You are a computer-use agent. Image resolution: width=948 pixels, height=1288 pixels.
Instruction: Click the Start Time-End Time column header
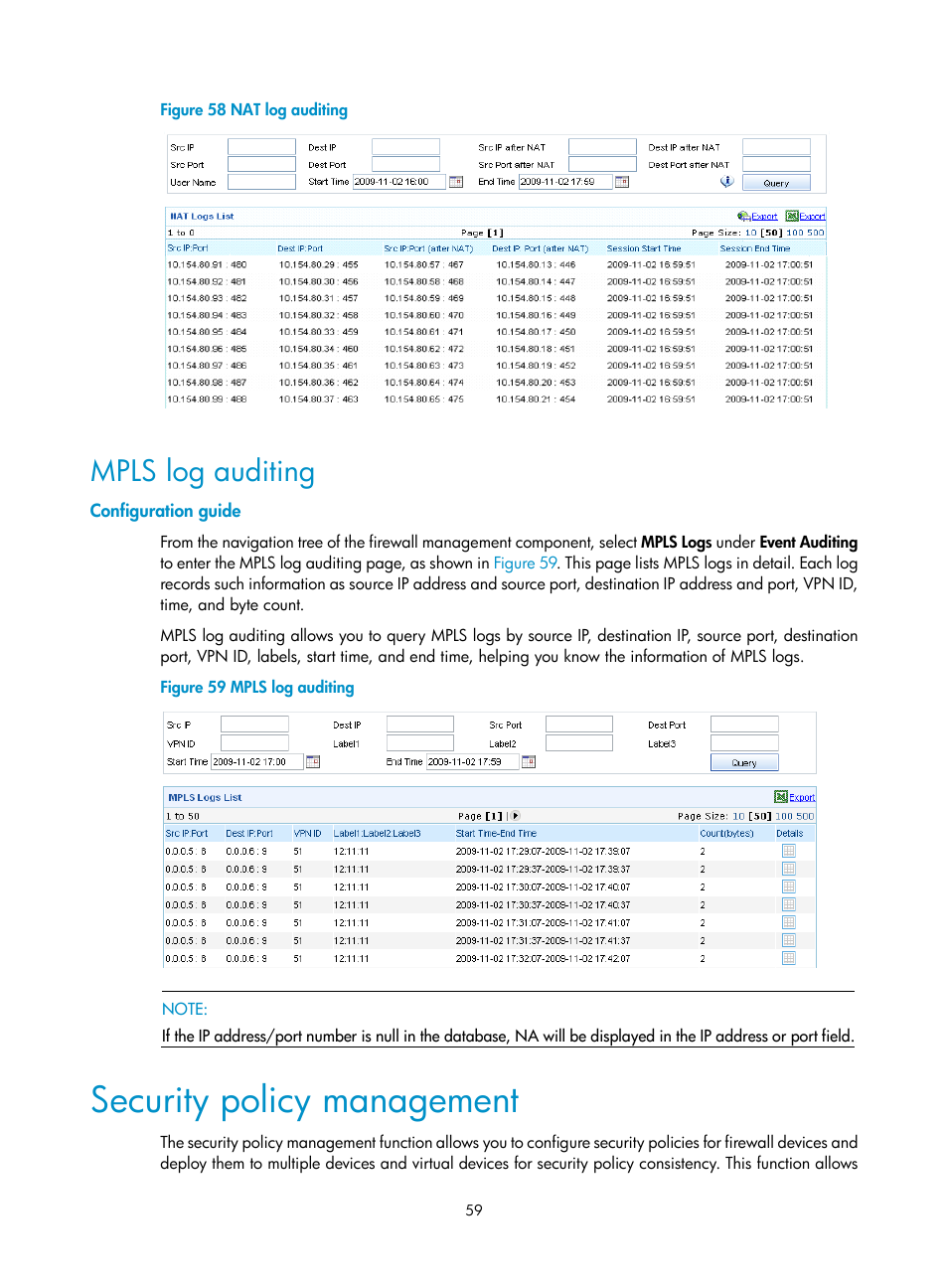tap(496, 834)
